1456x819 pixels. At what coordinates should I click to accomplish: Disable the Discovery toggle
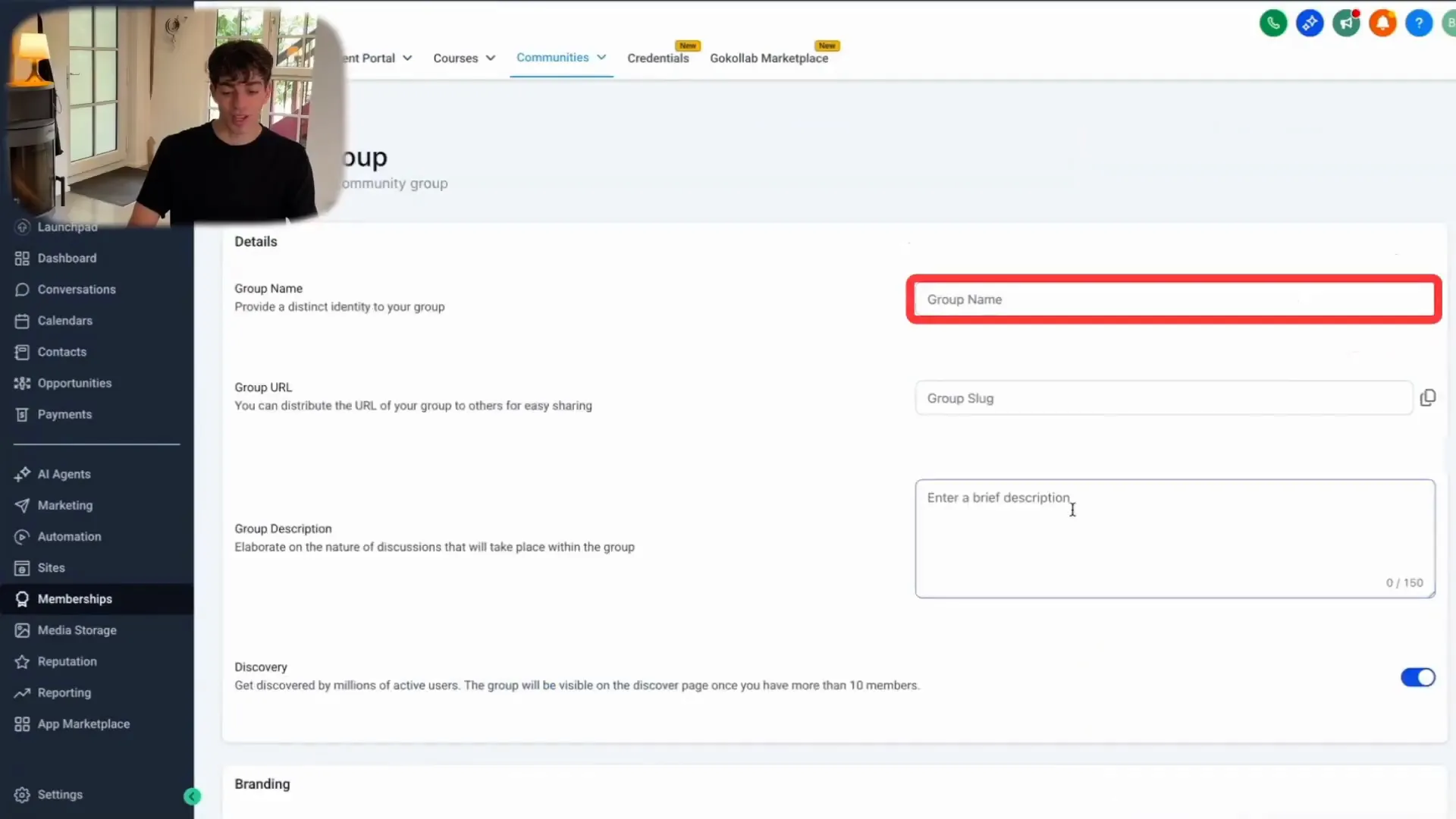pyautogui.click(x=1417, y=677)
